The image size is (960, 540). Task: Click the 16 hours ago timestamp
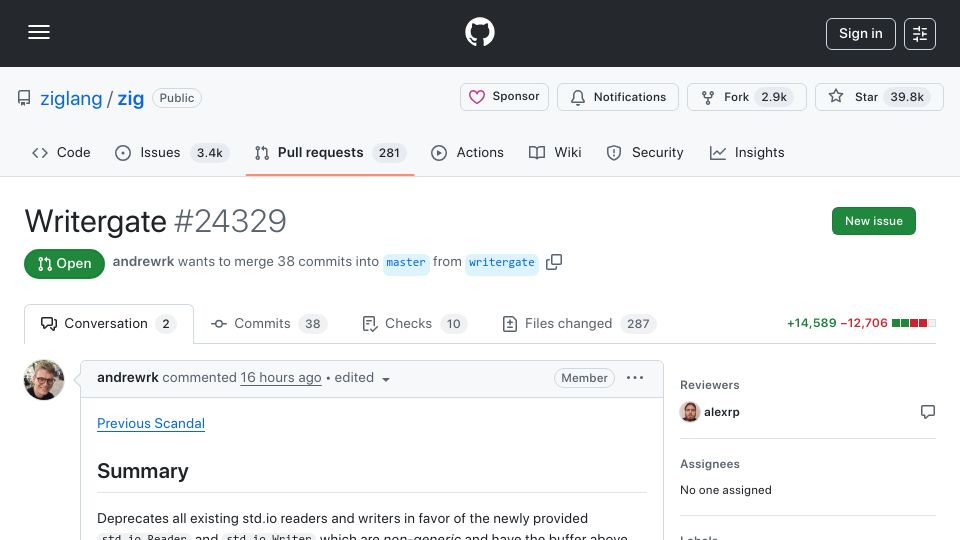point(280,378)
